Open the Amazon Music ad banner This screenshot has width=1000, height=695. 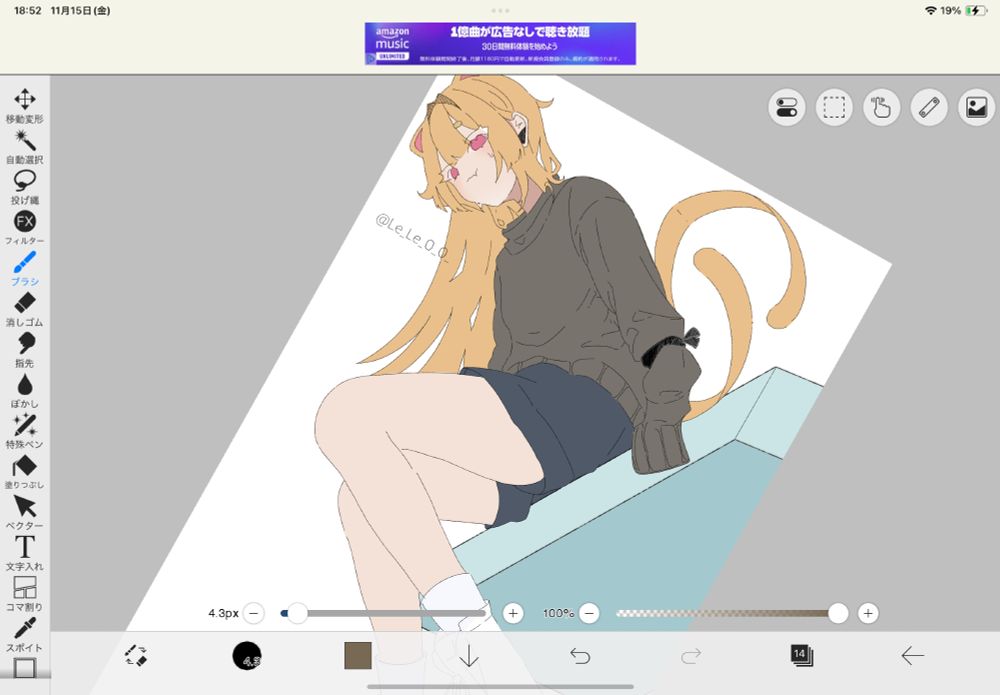tap(500, 43)
